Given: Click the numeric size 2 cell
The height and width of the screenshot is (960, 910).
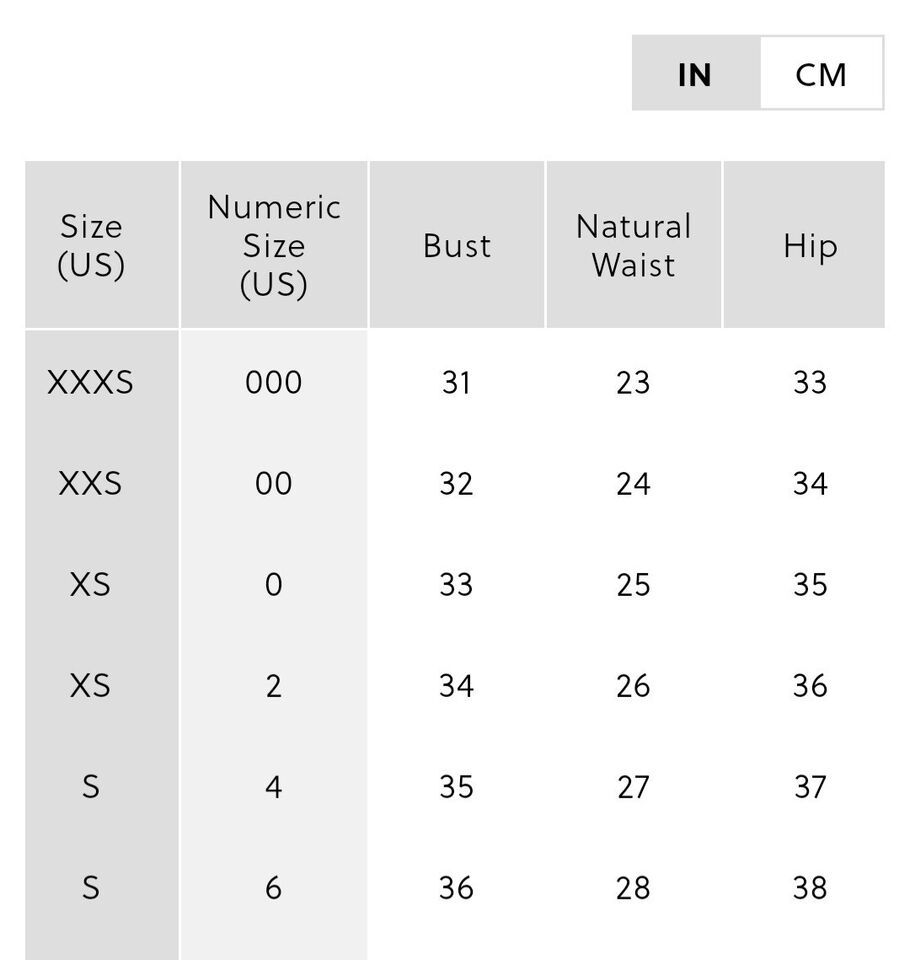Looking at the screenshot, I should click(274, 686).
